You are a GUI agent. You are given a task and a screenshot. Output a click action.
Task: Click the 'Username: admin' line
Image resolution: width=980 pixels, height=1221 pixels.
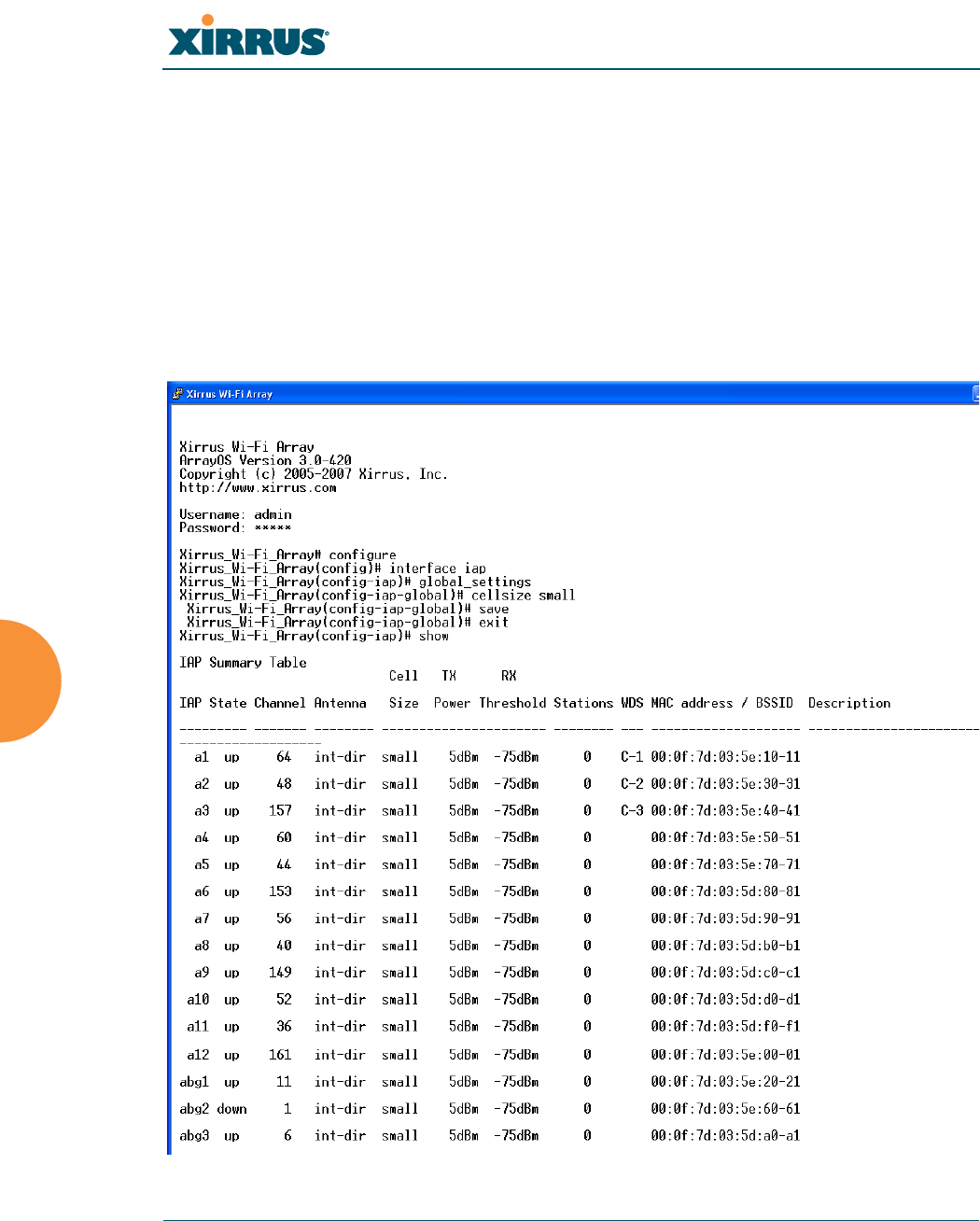[x=235, y=515]
